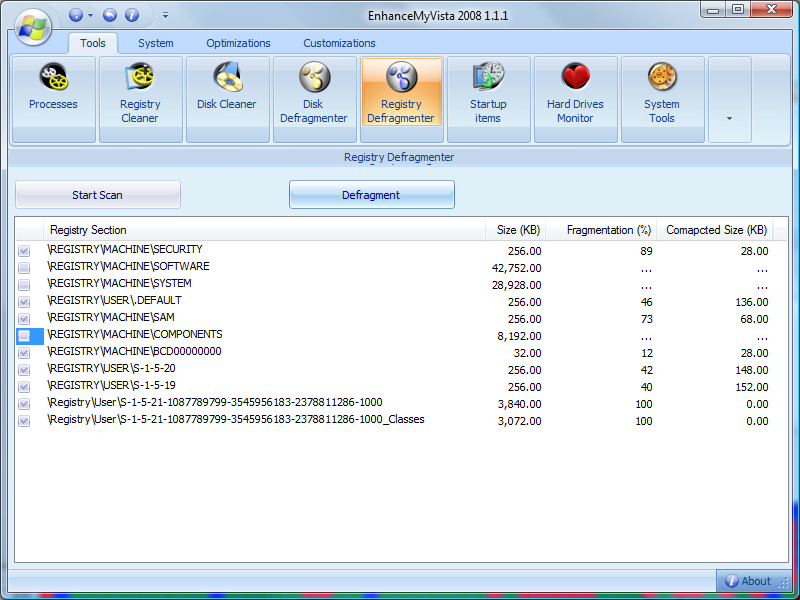Image resolution: width=800 pixels, height=600 pixels.
Task: Open the Startup items tool
Action: [x=488, y=99]
